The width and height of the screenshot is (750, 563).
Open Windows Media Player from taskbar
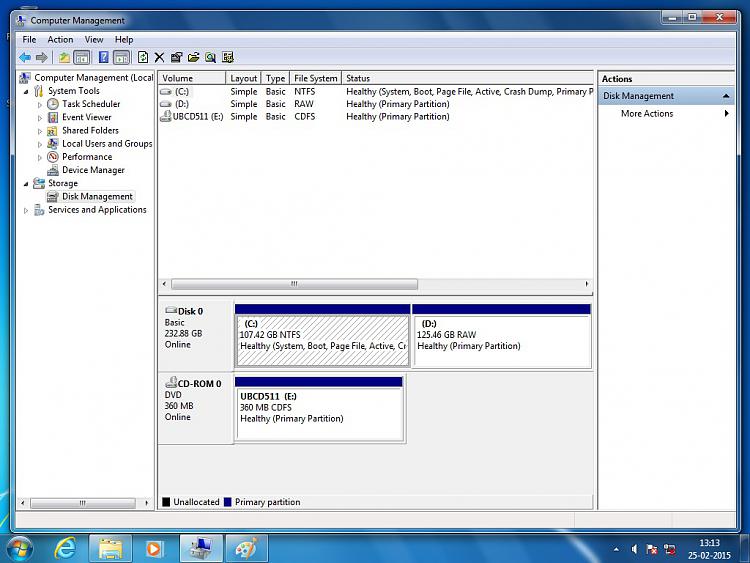pos(154,548)
